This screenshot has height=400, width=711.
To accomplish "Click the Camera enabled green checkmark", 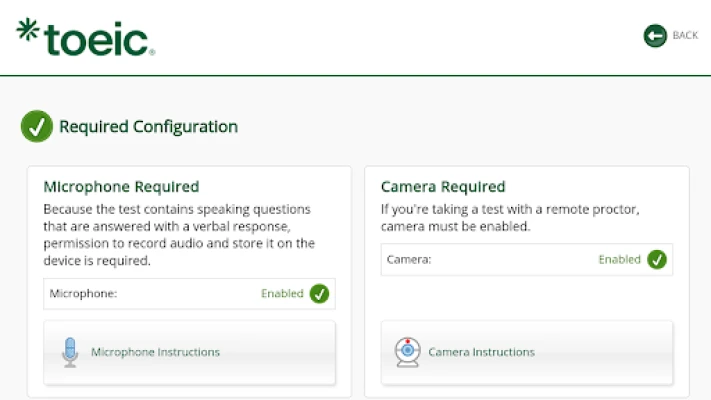I will 657,260.
